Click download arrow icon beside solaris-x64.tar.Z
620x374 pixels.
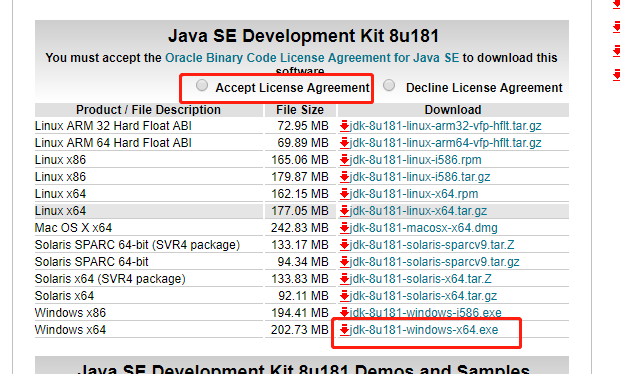point(344,279)
